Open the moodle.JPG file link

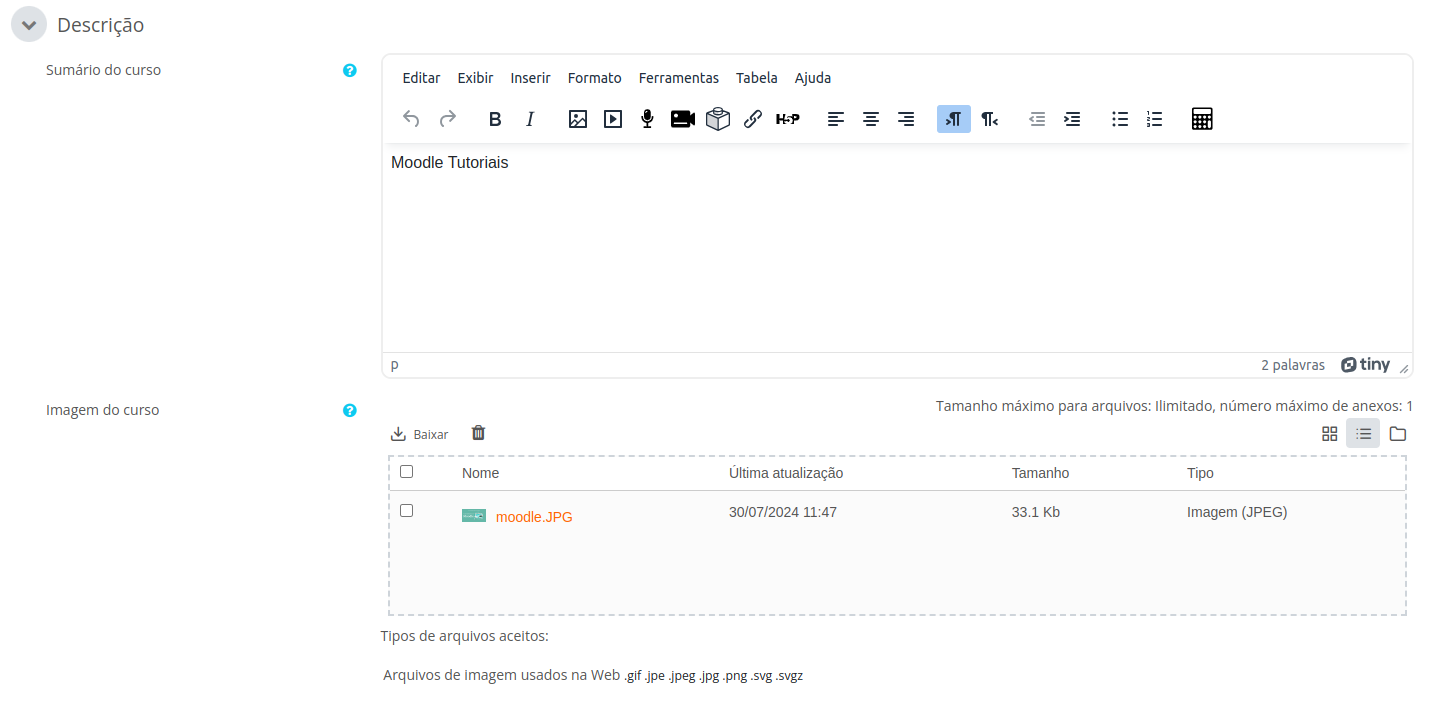click(x=534, y=517)
